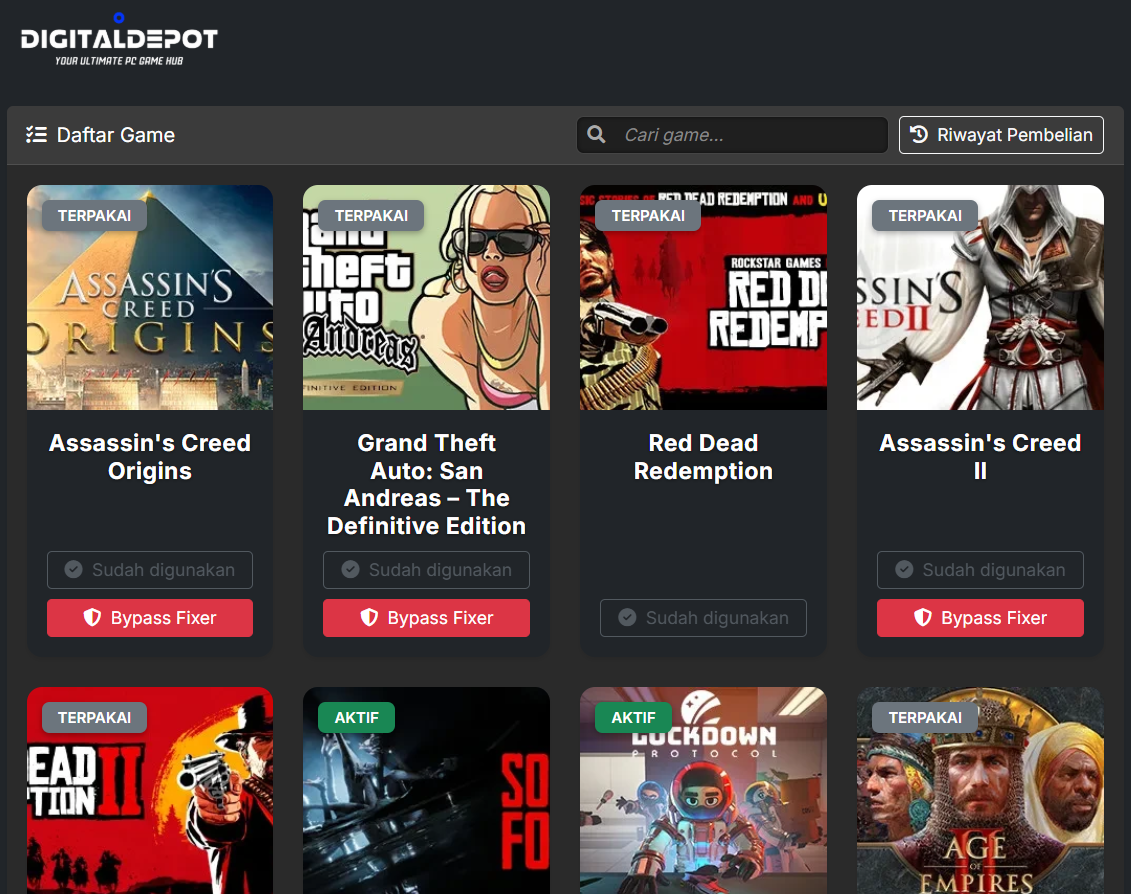Click the Daftar Game heading
The height and width of the screenshot is (894, 1131).
(116, 135)
